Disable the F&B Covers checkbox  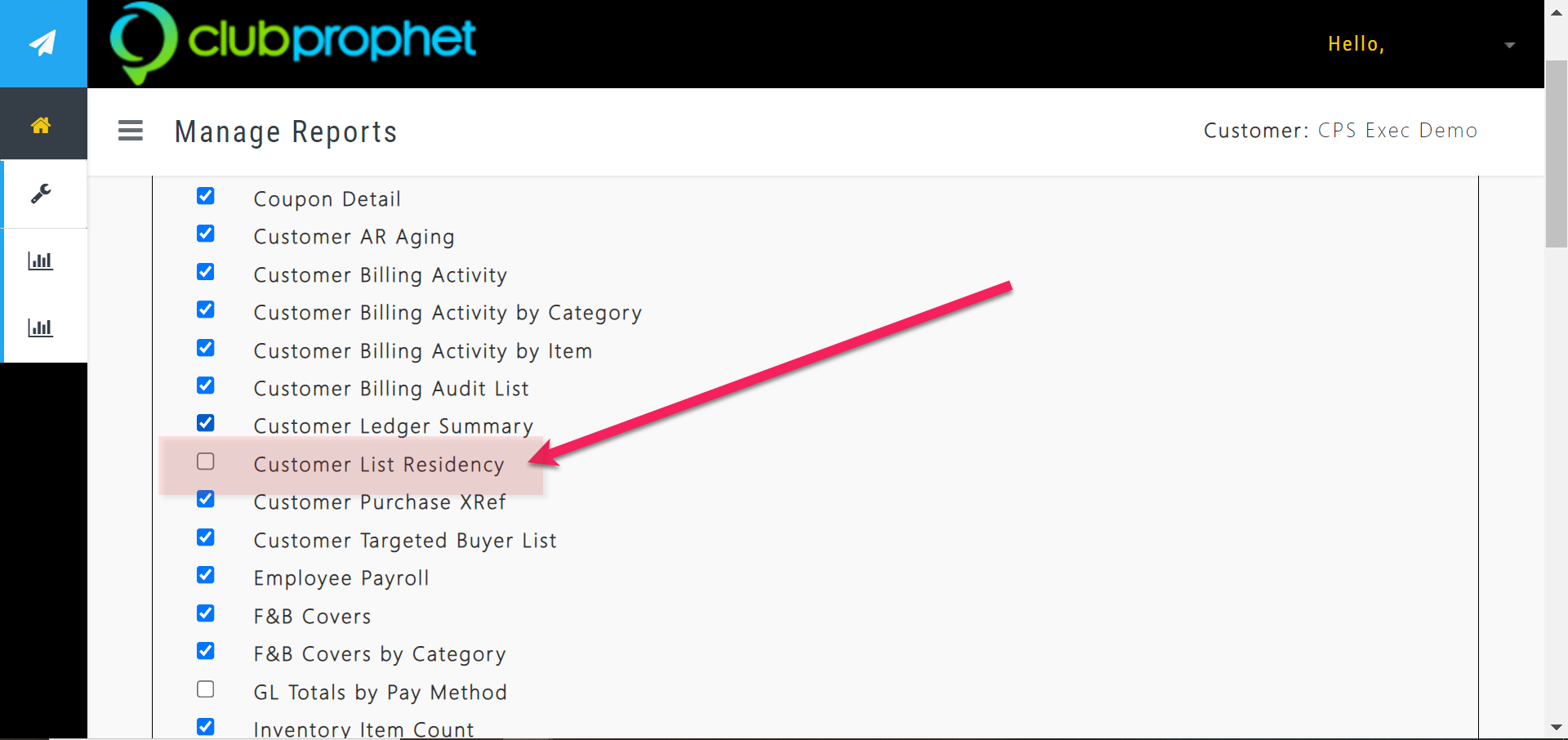(x=206, y=613)
